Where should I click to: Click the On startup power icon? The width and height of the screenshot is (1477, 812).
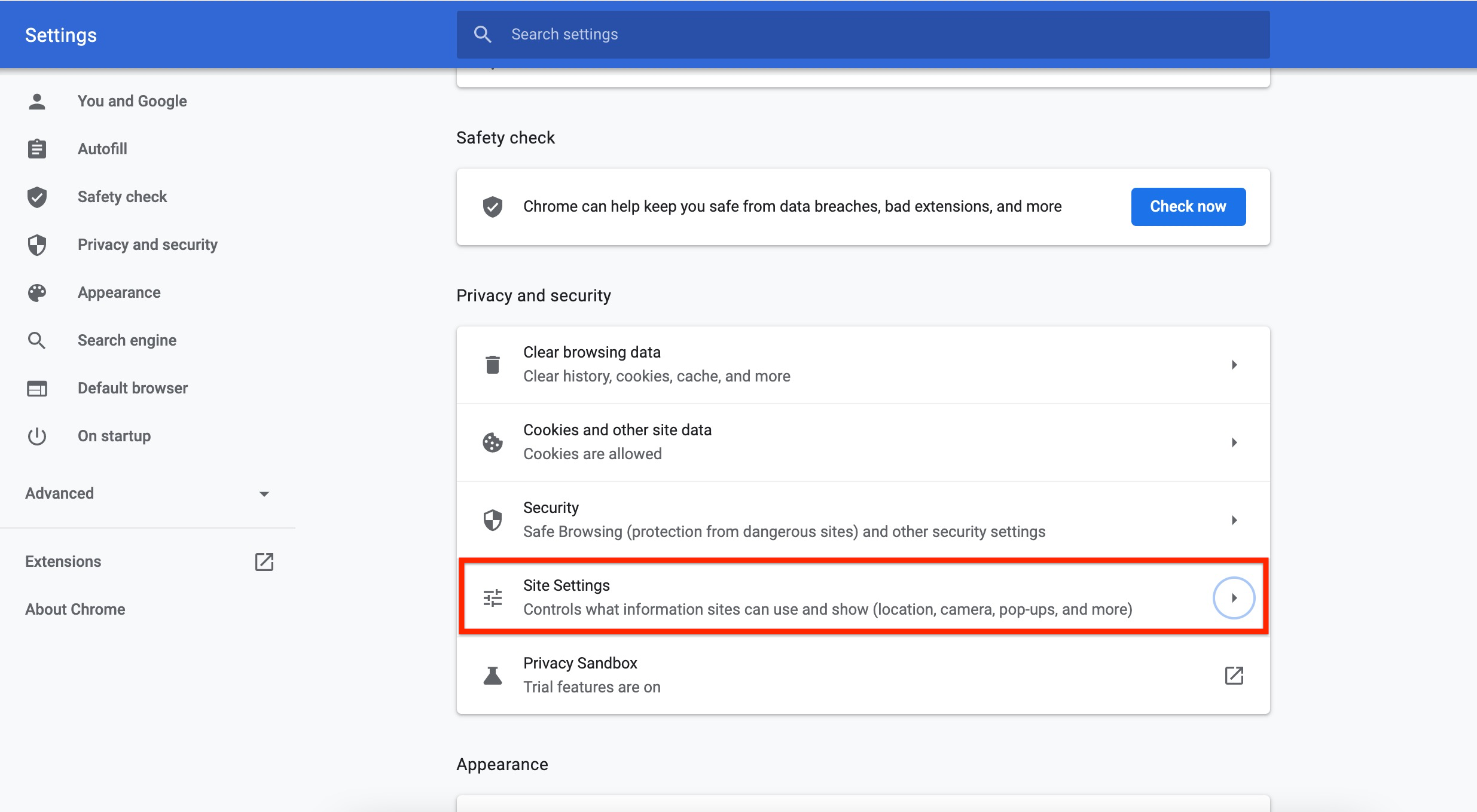coord(37,436)
